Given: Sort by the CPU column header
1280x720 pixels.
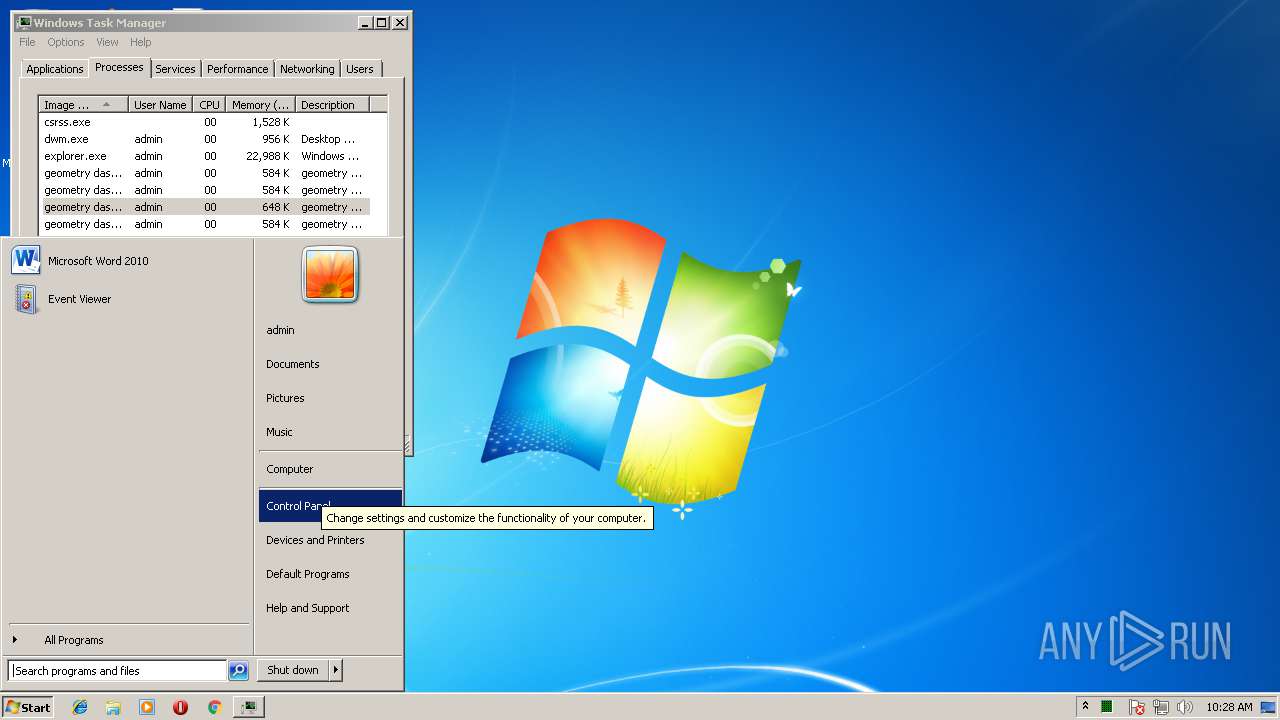Looking at the screenshot, I should (x=209, y=105).
